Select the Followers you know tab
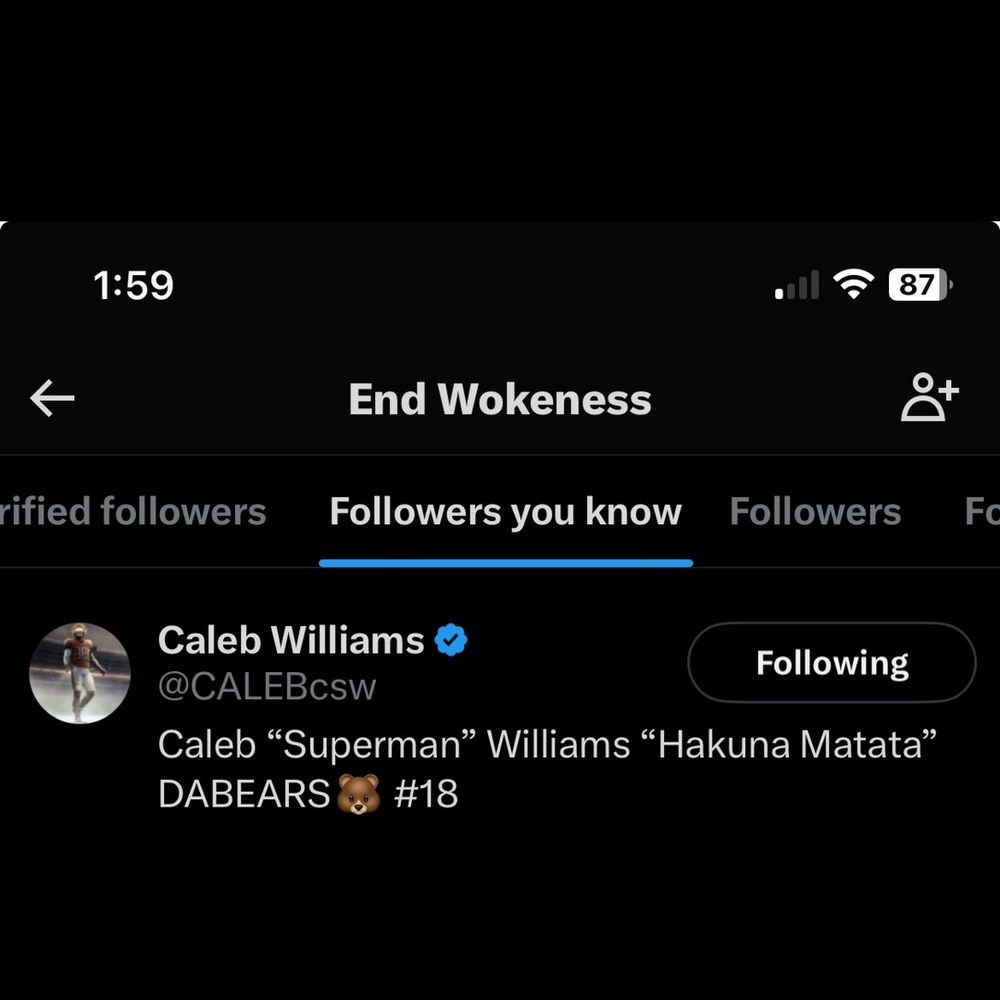Image resolution: width=1000 pixels, height=1000 pixels. pos(505,512)
